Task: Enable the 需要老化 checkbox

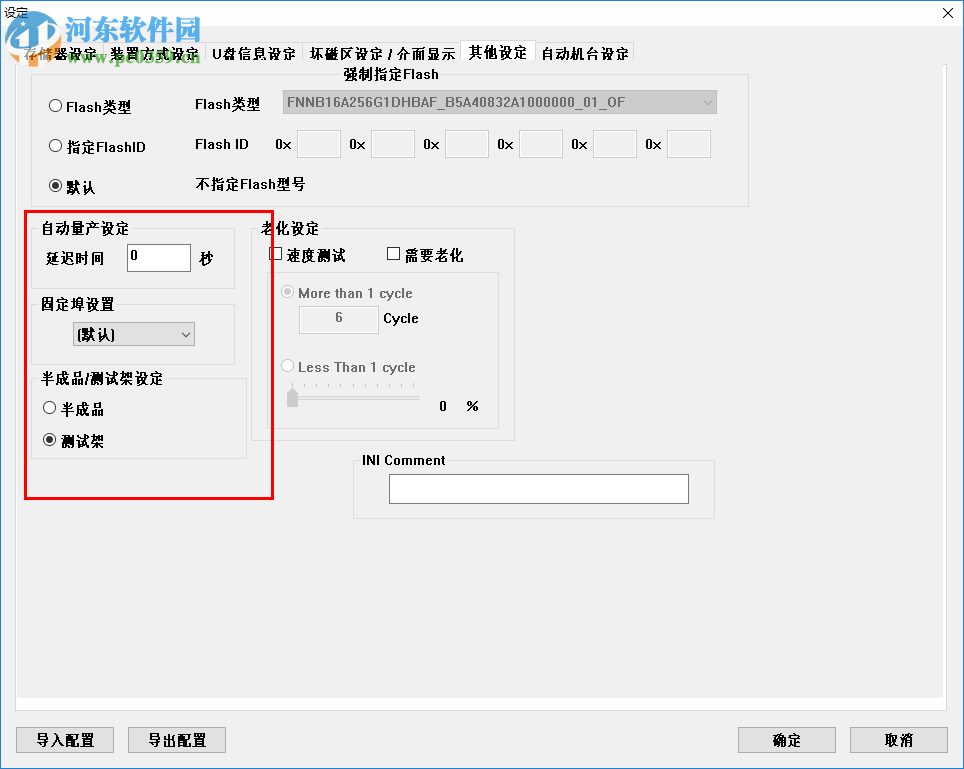Action: coord(393,253)
